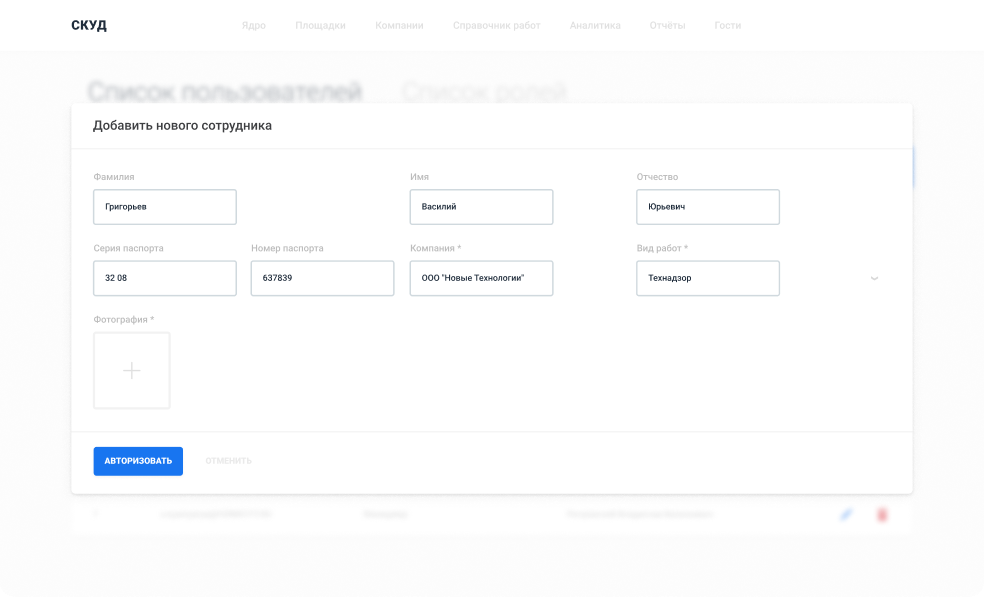
Task: Focus the Фамилия field with Григорьев
Action: point(165,207)
